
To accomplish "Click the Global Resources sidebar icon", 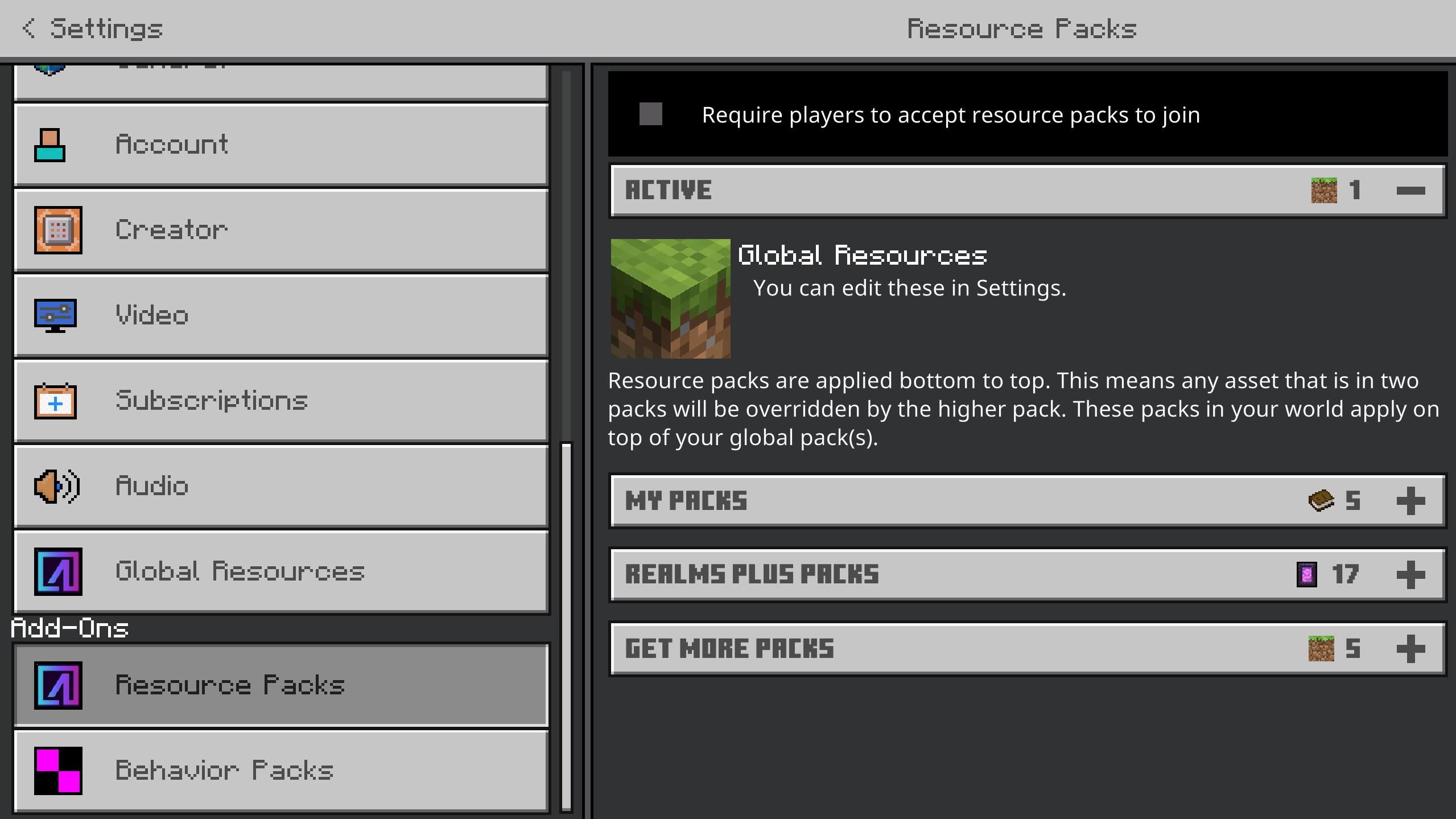I will [x=58, y=571].
